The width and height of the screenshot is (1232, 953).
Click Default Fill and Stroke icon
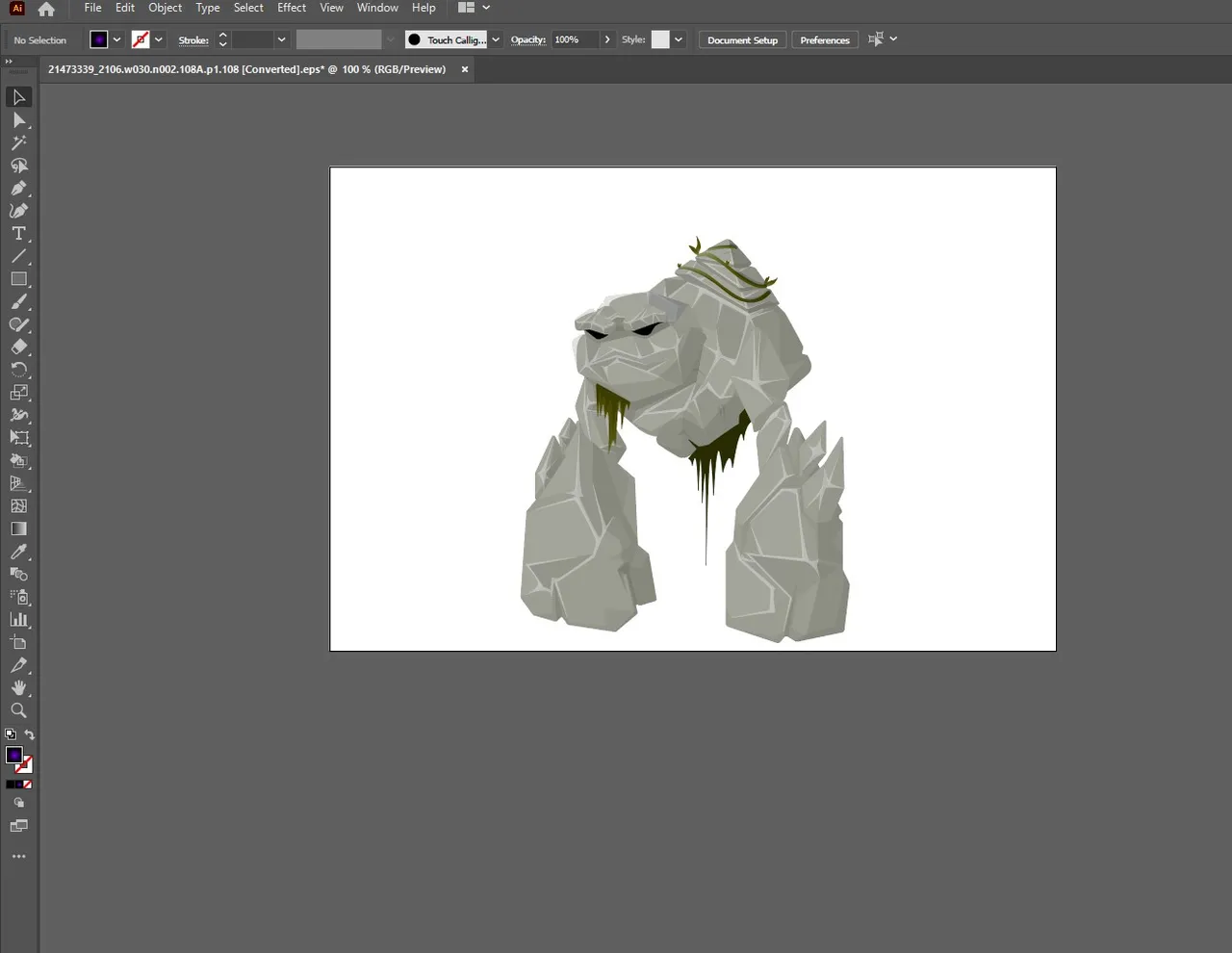[10, 734]
